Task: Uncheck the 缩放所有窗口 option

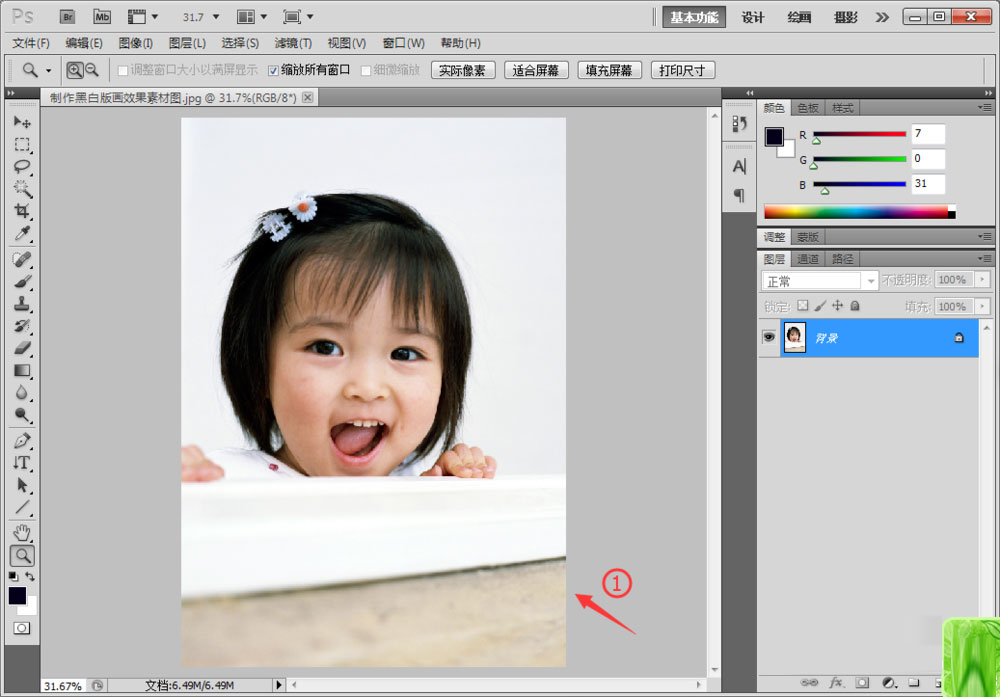Action: click(274, 70)
